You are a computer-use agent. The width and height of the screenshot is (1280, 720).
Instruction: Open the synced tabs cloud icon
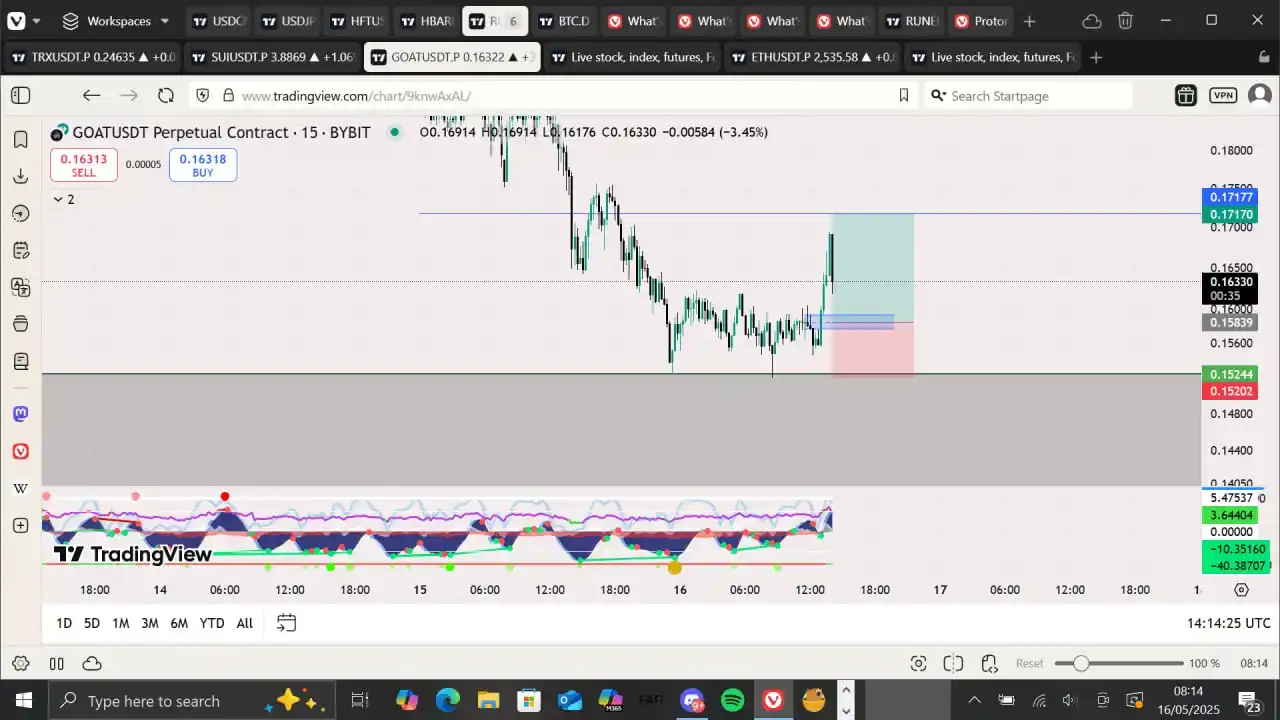(x=1092, y=21)
